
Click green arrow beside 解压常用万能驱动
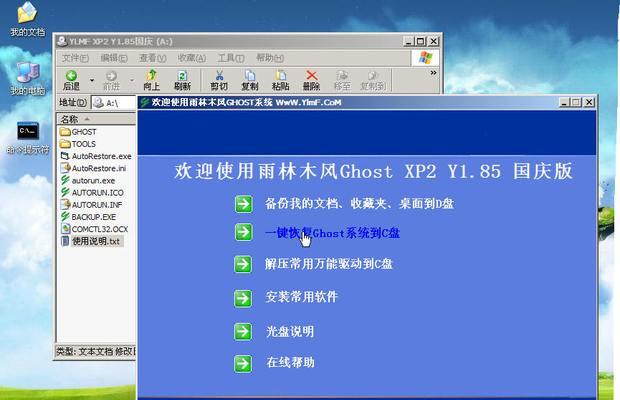point(243,264)
